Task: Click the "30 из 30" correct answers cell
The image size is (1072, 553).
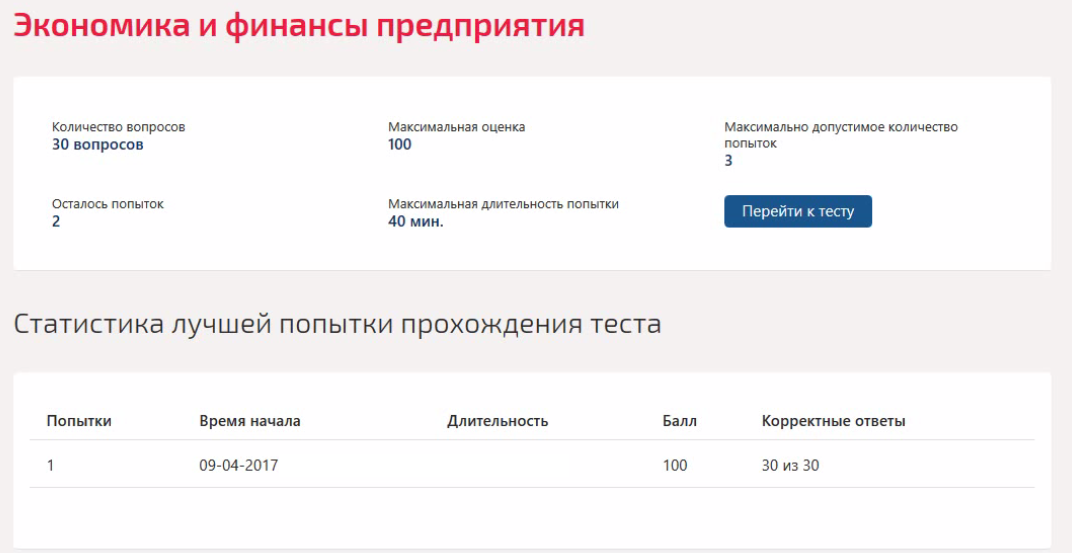Action: click(x=790, y=465)
